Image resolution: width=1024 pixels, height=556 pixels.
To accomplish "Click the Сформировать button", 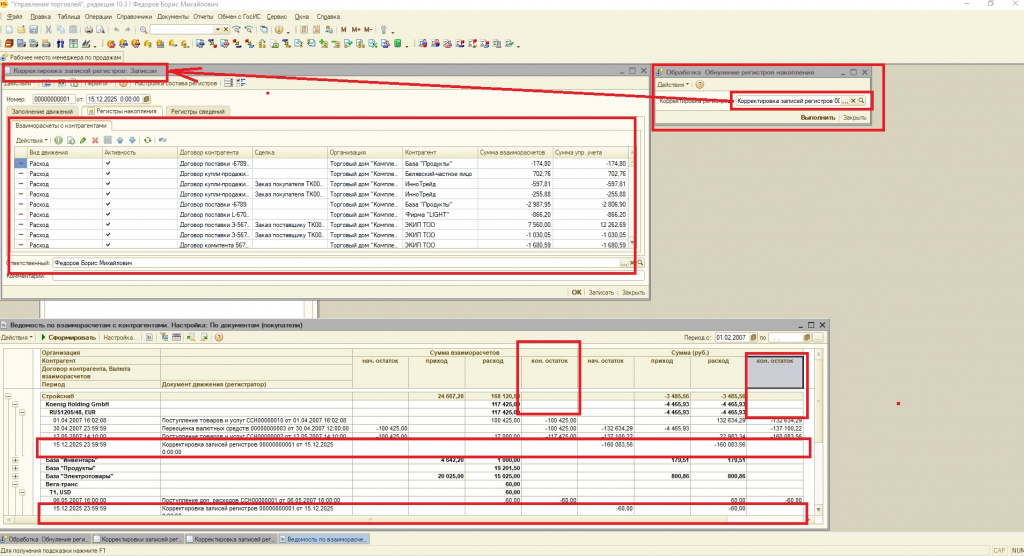I will pos(70,337).
